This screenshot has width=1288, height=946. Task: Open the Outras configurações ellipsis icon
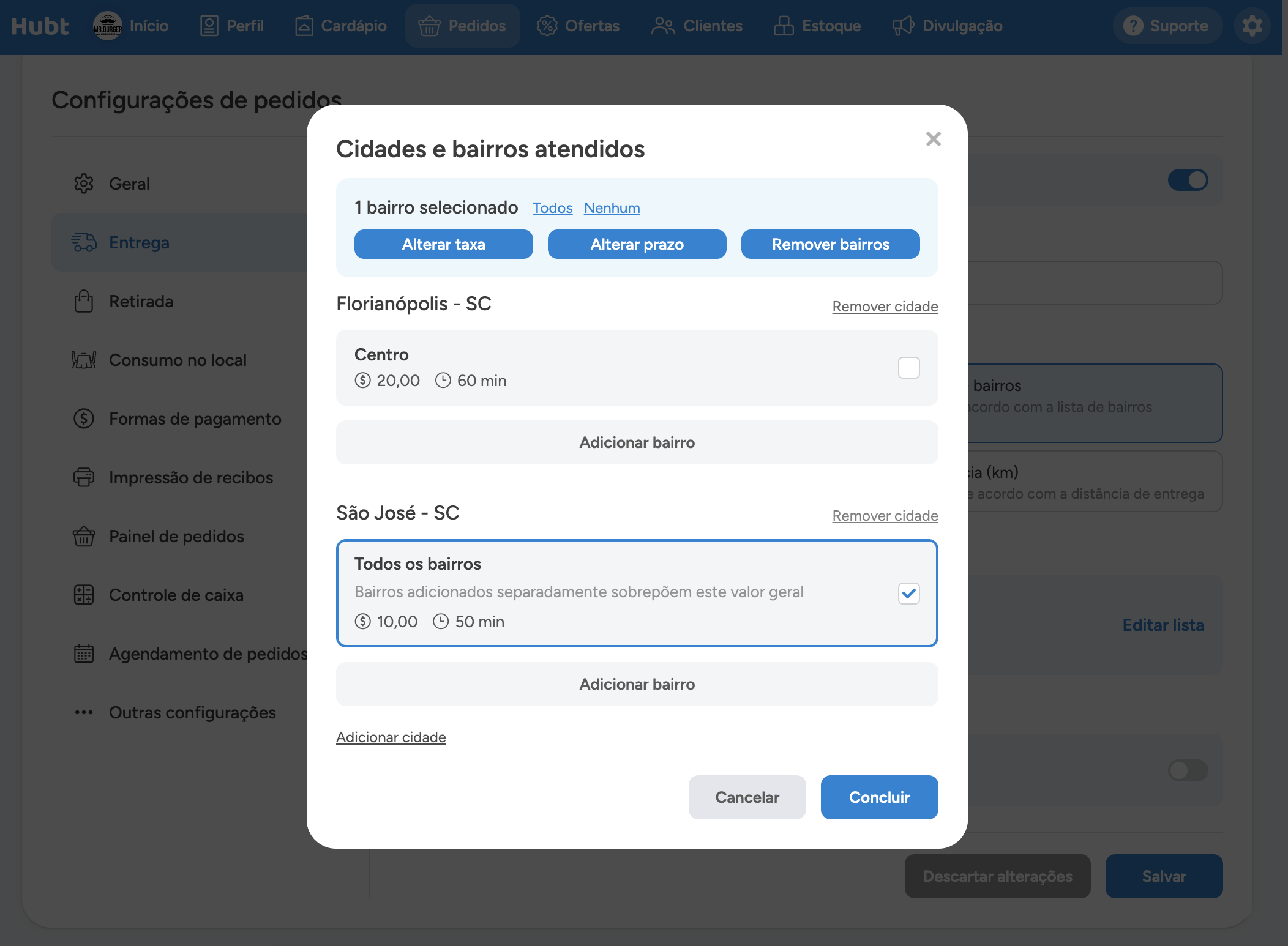click(84, 712)
